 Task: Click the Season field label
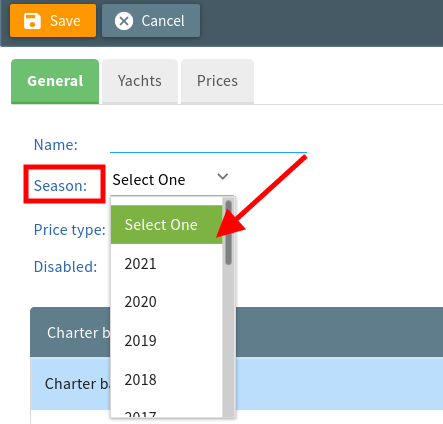coord(60,186)
